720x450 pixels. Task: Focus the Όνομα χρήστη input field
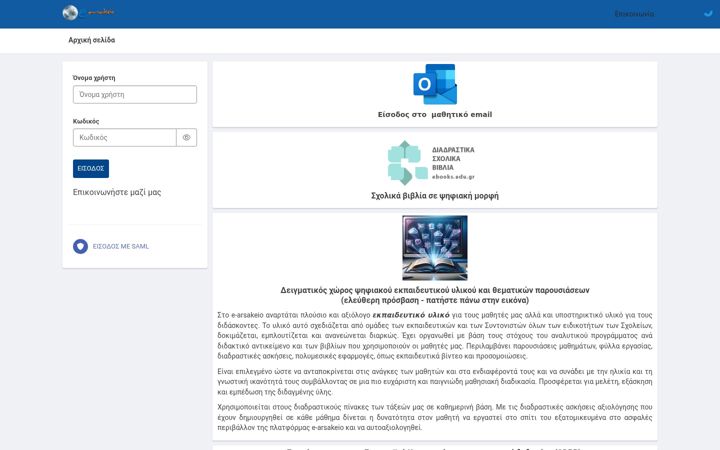(x=135, y=95)
